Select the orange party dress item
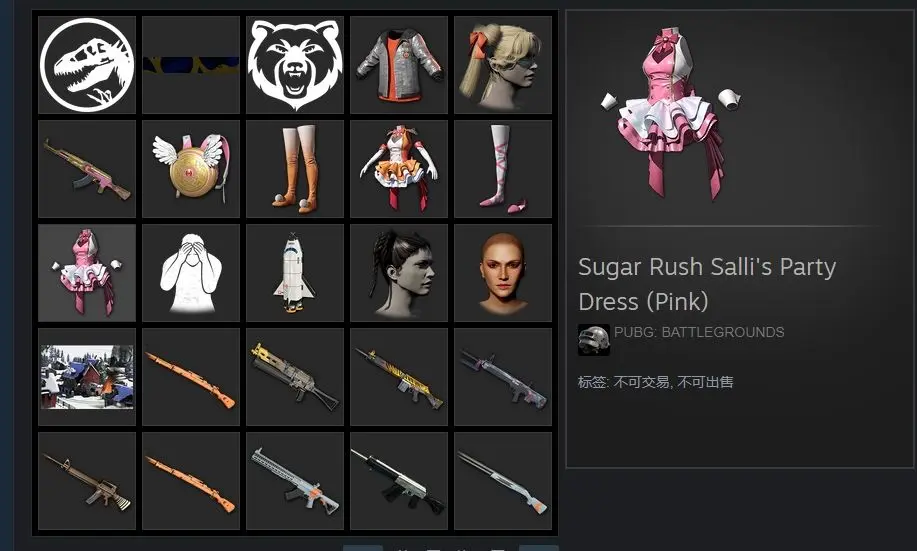 (x=399, y=169)
